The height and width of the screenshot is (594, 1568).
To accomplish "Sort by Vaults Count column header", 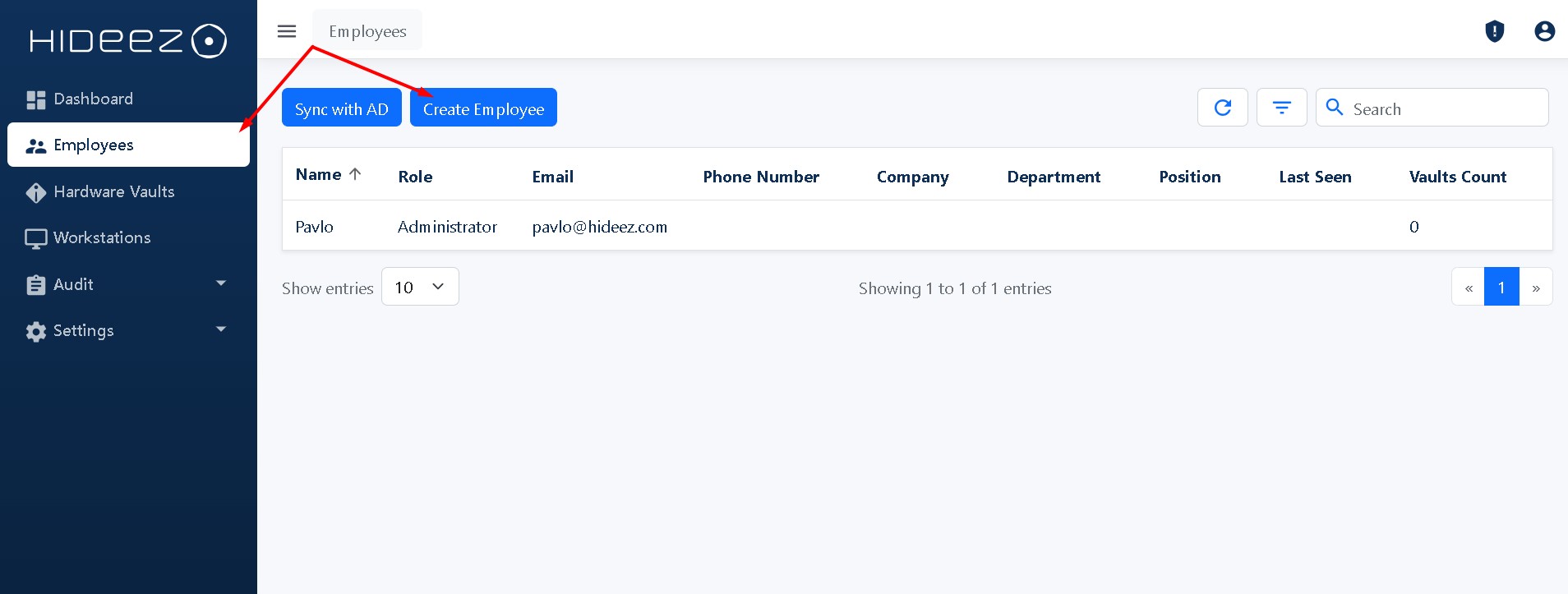I will pyautogui.click(x=1458, y=177).
